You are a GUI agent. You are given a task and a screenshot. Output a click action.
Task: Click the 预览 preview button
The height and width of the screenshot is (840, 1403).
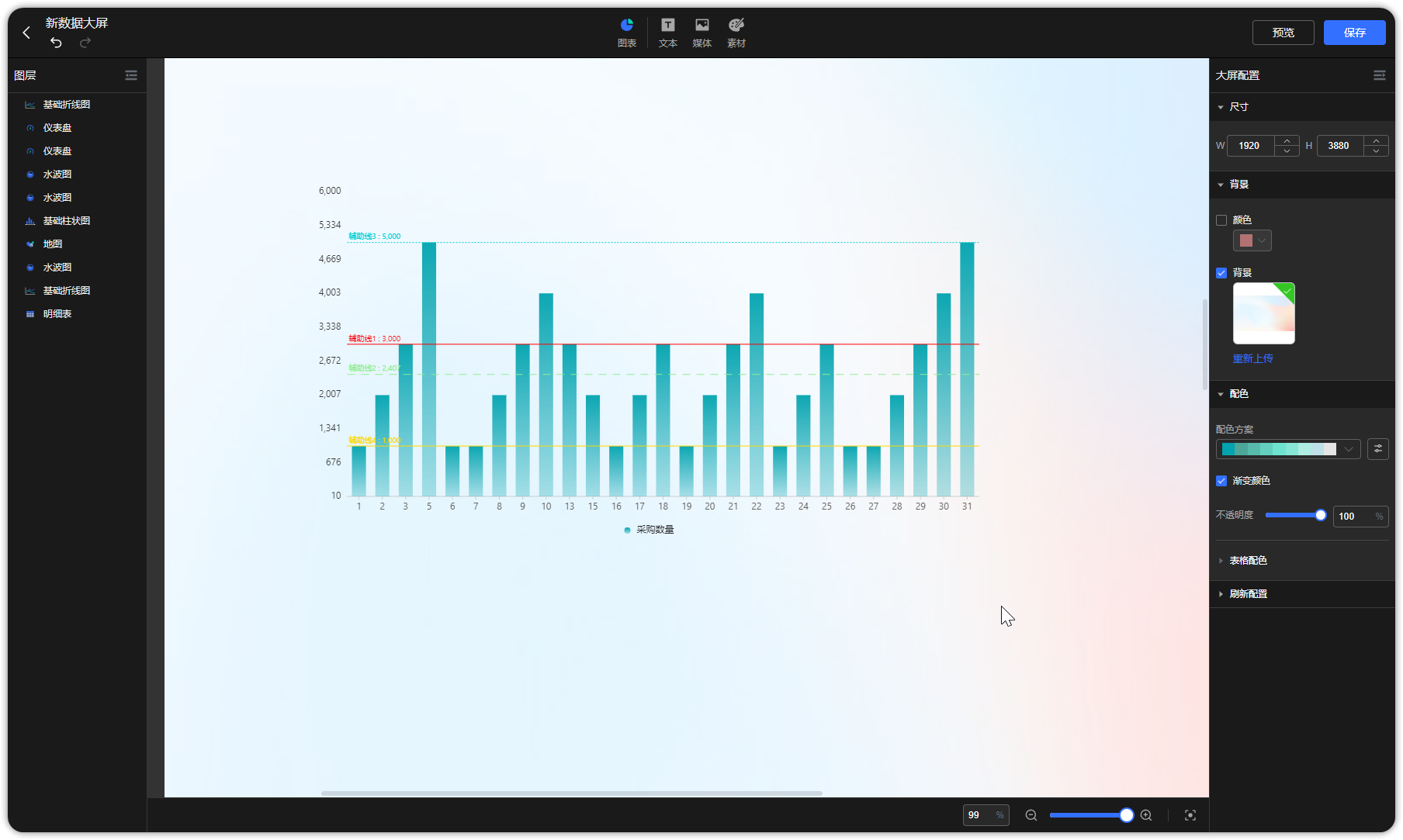pyautogui.click(x=1283, y=33)
